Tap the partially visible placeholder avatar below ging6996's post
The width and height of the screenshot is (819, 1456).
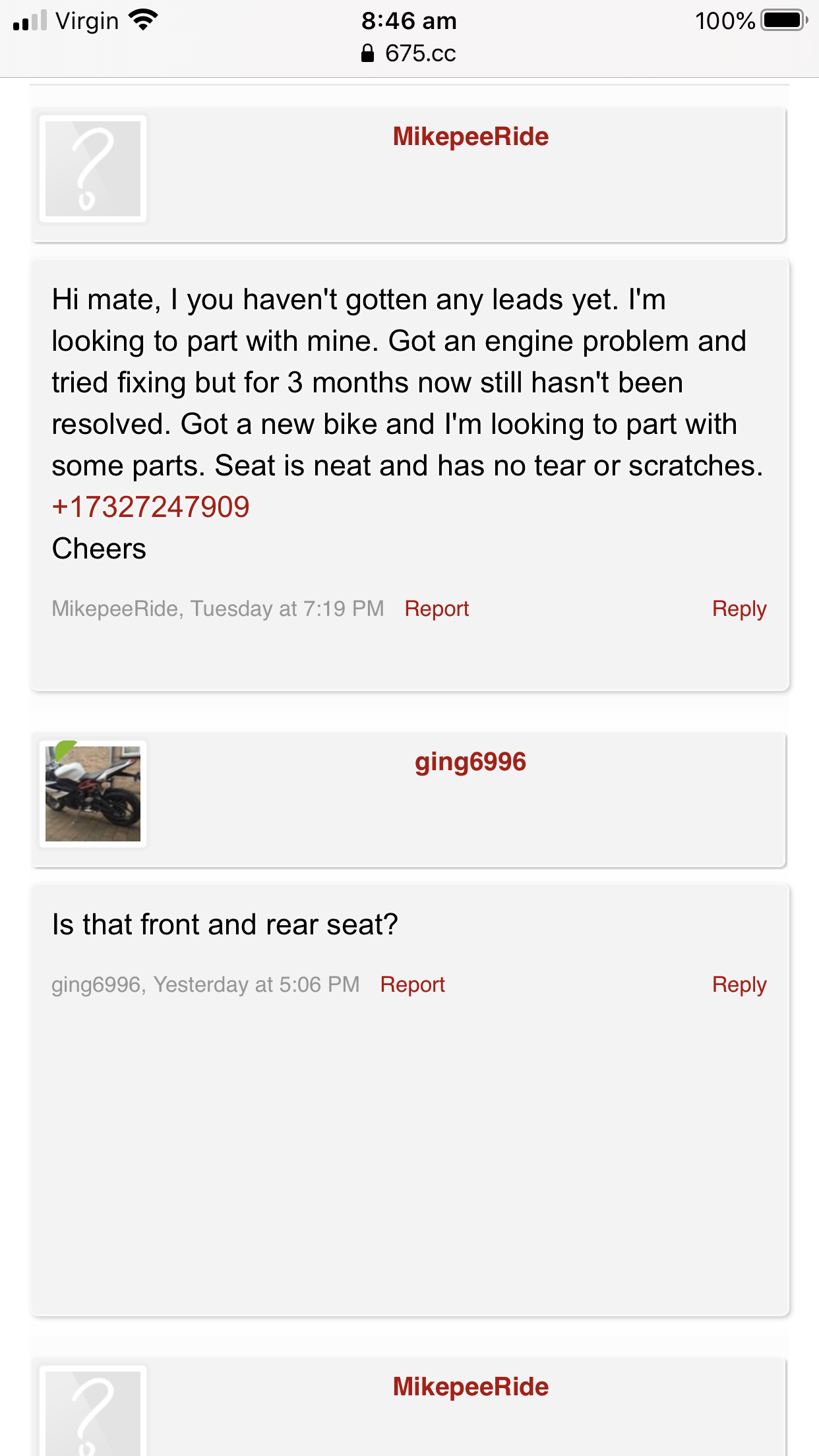click(93, 1412)
